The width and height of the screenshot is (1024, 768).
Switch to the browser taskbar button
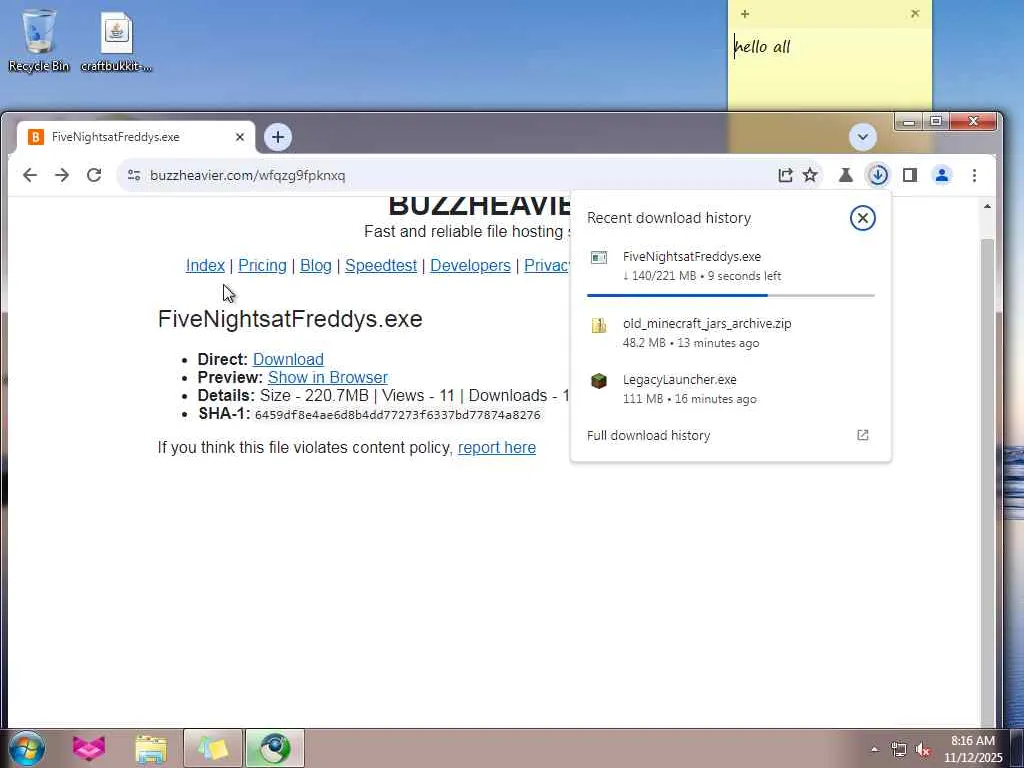275,748
